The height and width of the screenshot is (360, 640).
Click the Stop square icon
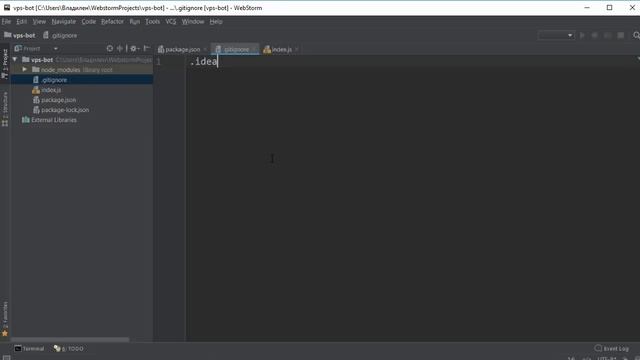(x=621, y=36)
